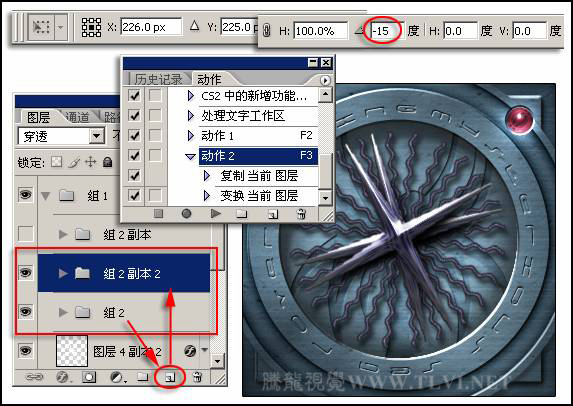573x406 pixels.
Task: Expand the CS2 中的新增功能 action
Action: [190, 96]
